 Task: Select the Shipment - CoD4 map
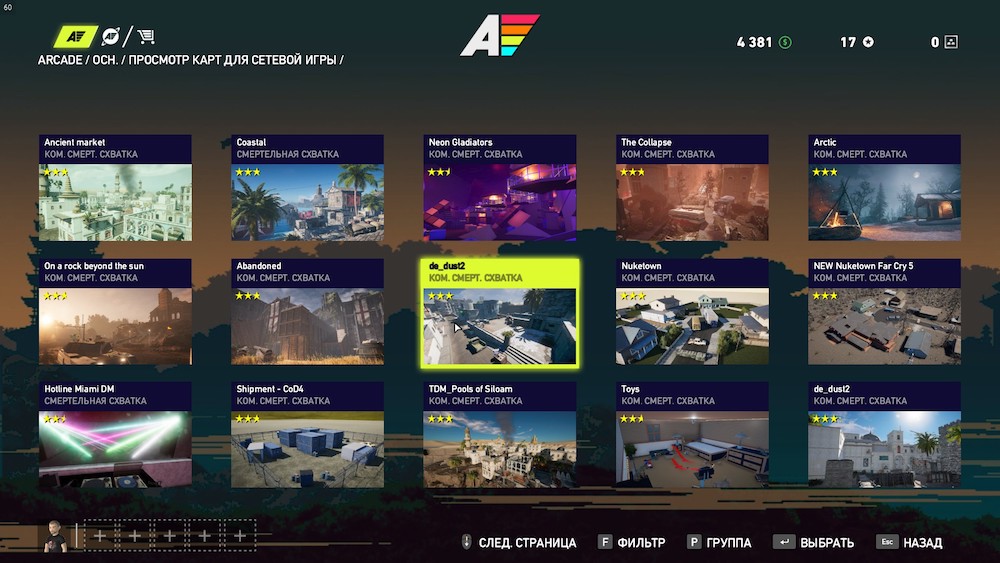click(307, 434)
